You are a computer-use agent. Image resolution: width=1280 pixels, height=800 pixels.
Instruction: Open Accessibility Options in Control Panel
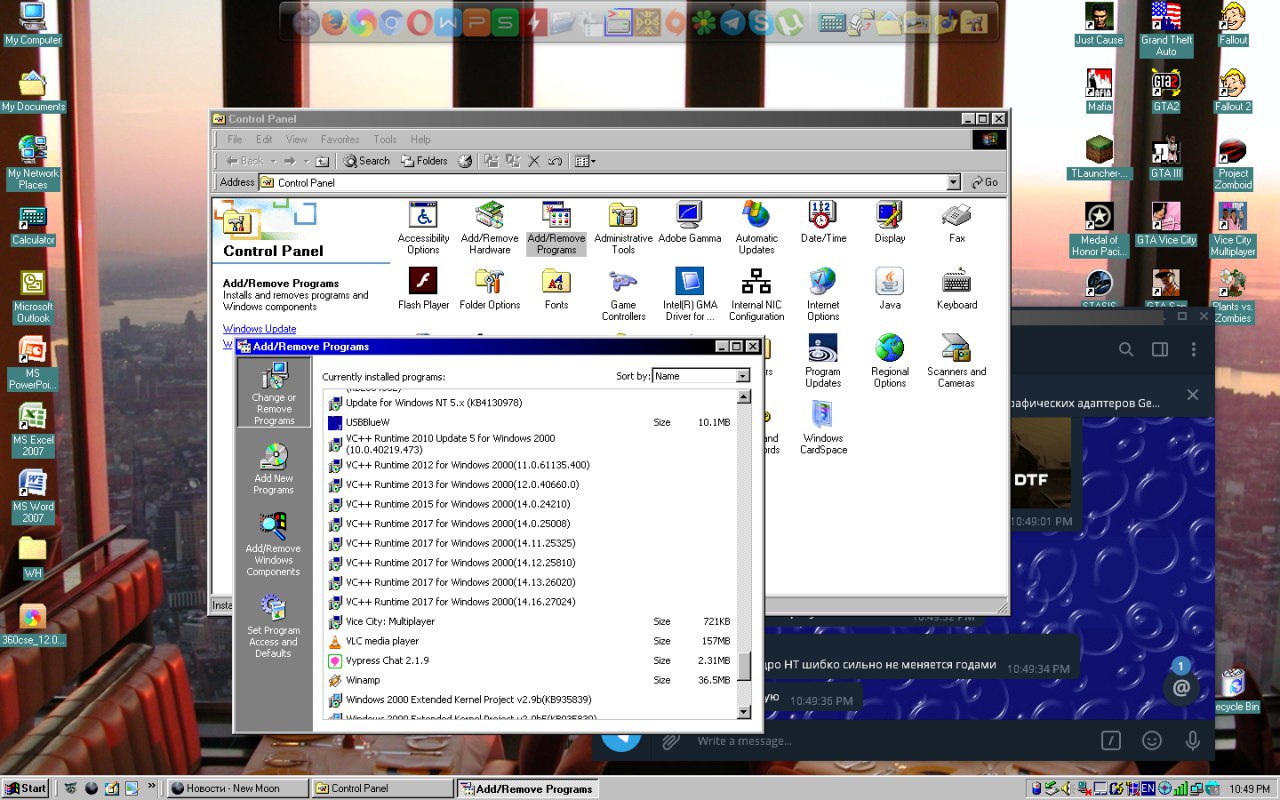(423, 228)
